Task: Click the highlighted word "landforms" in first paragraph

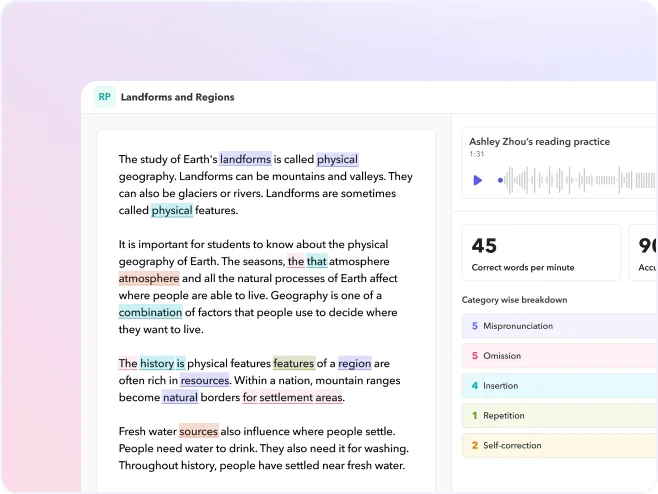Action: pos(245,159)
